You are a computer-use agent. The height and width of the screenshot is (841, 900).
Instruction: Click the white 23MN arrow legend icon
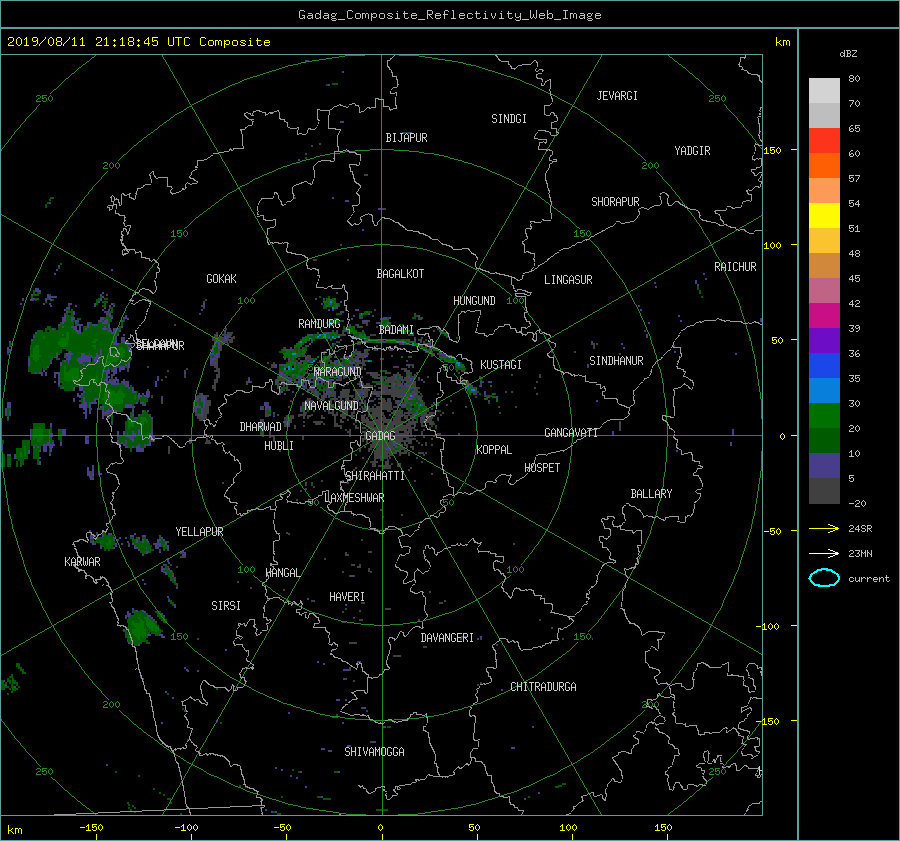coord(824,553)
